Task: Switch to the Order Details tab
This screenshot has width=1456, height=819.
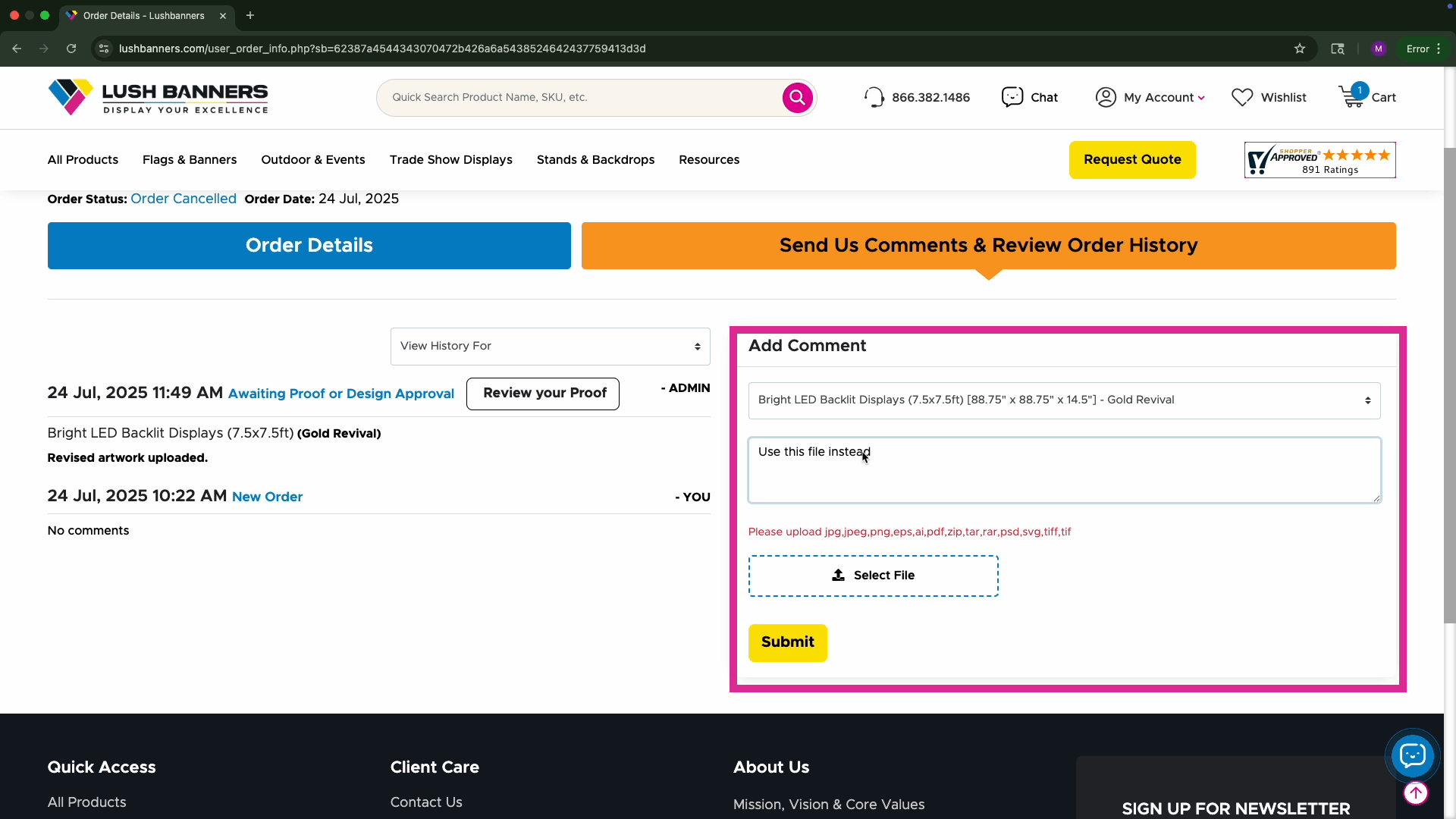Action: [x=309, y=246]
